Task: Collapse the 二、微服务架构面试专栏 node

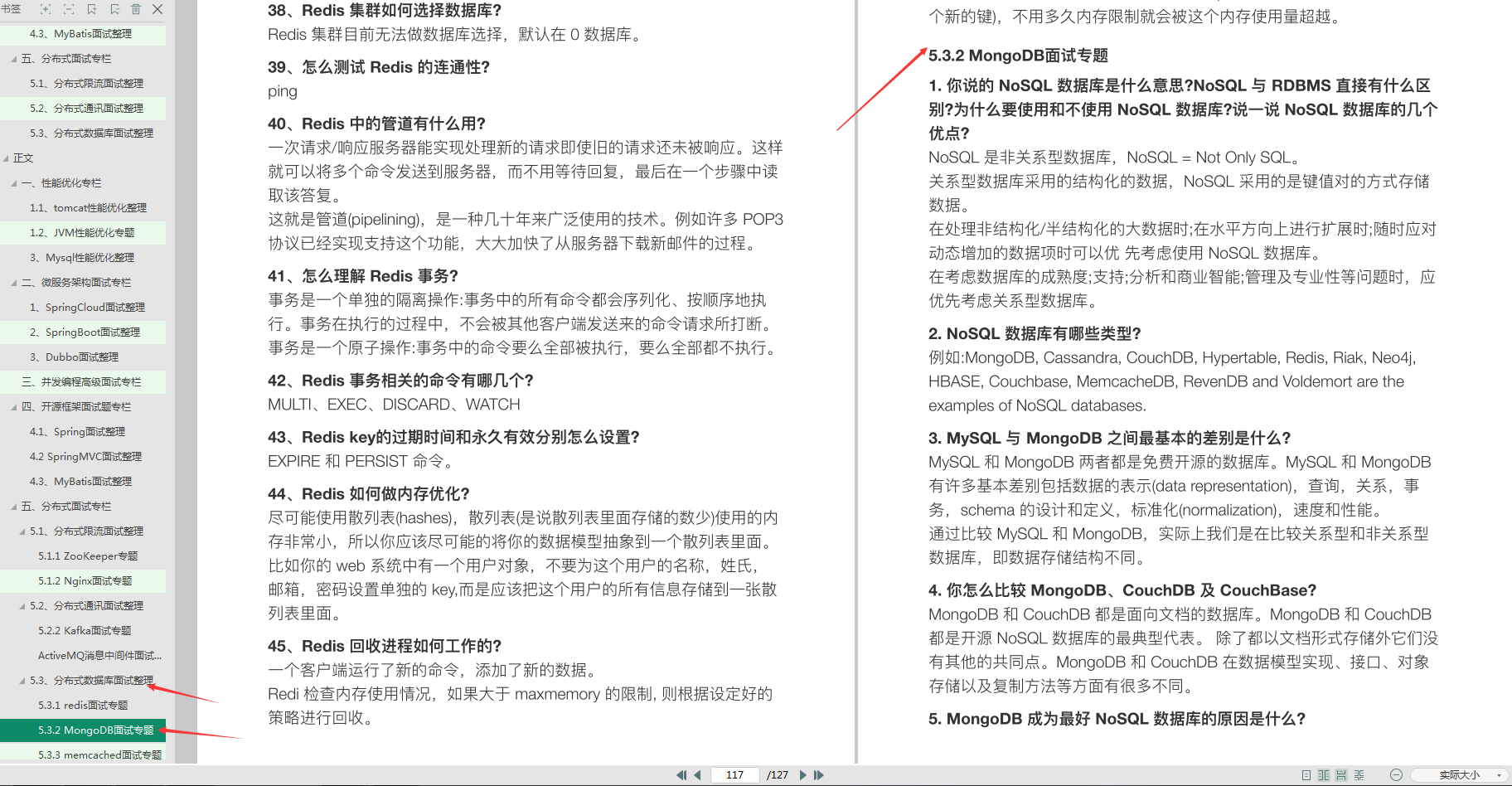Action: point(14,283)
